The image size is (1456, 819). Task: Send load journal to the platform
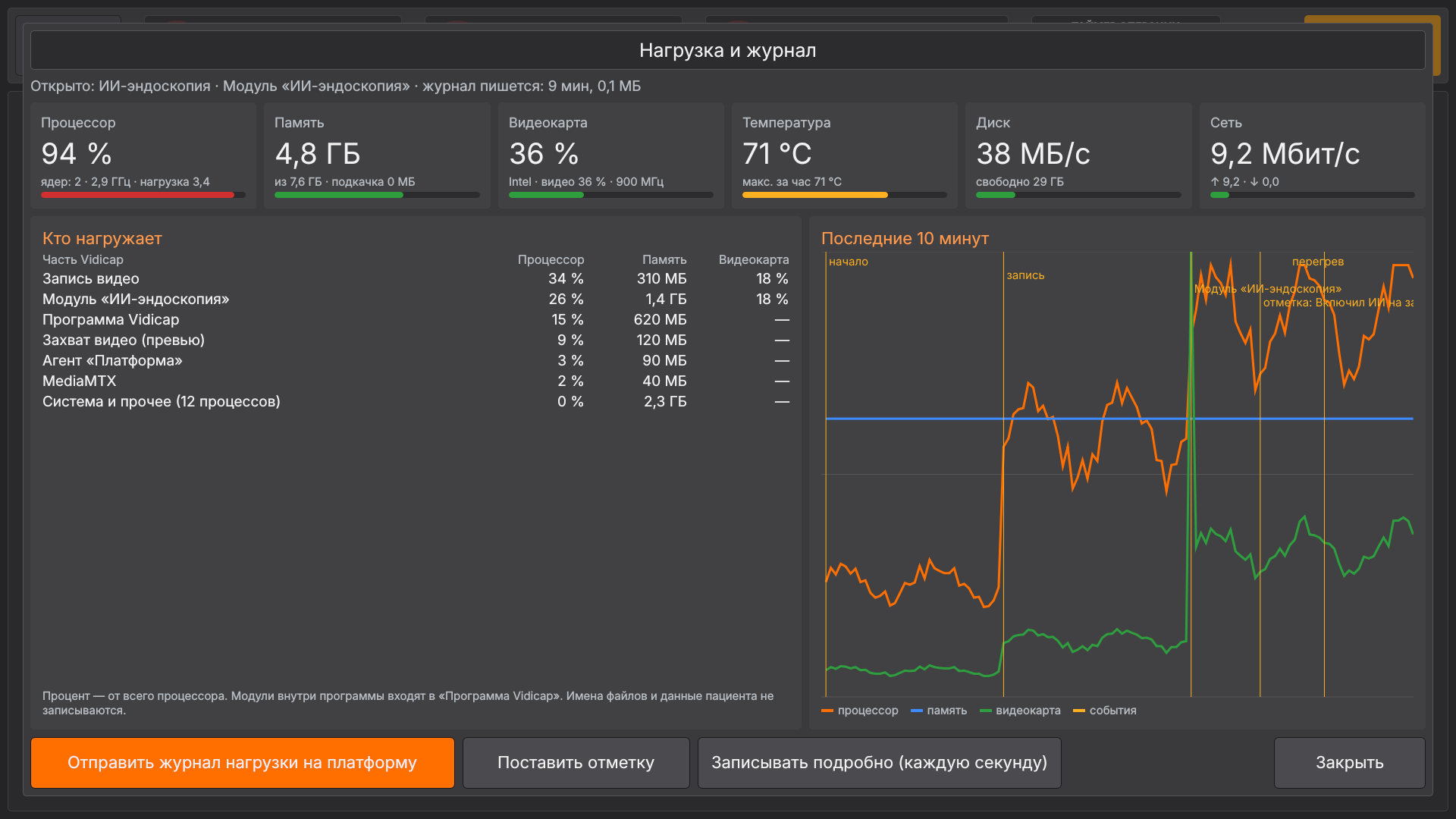pyautogui.click(x=243, y=763)
